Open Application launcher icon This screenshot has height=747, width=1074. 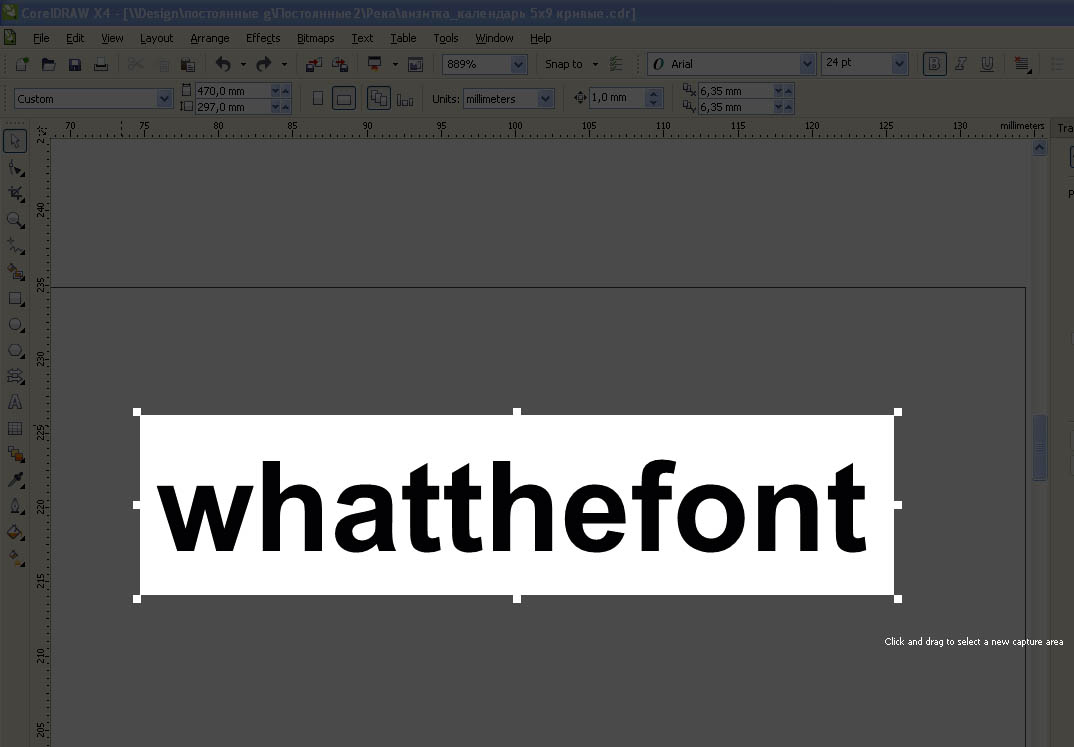tap(375, 64)
